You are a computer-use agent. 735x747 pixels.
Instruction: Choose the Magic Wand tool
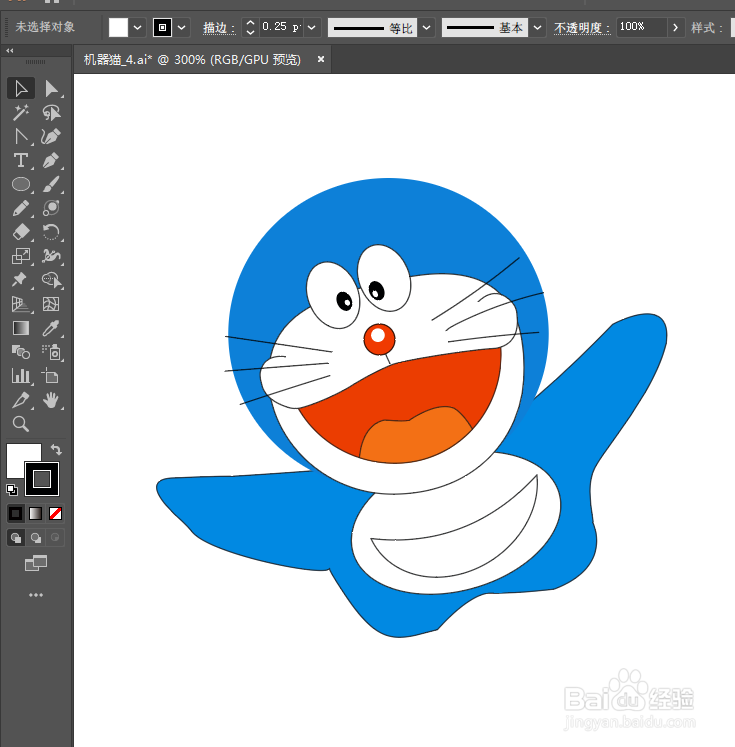coord(21,113)
